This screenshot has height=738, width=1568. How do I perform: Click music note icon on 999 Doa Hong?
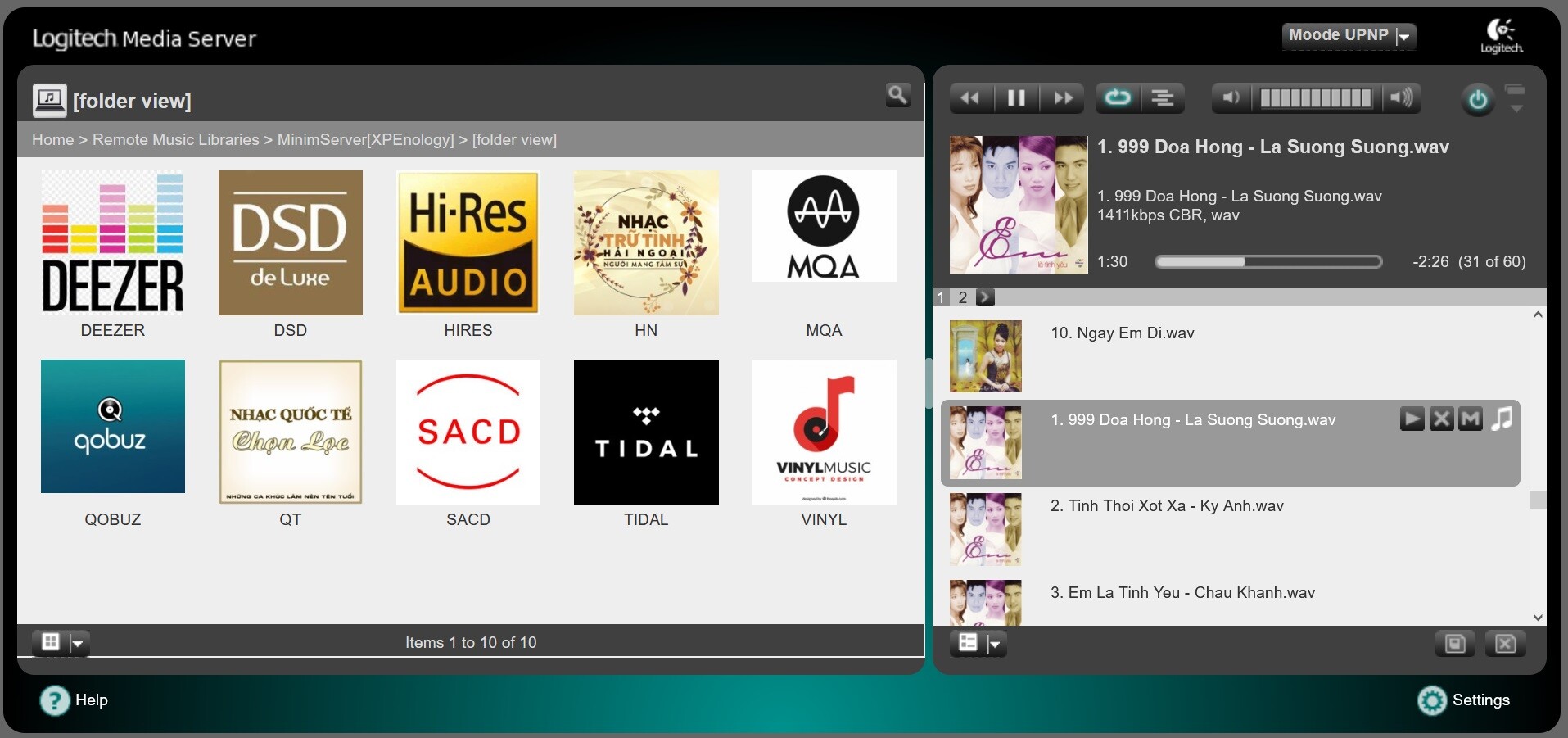[x=1502, y=419]
